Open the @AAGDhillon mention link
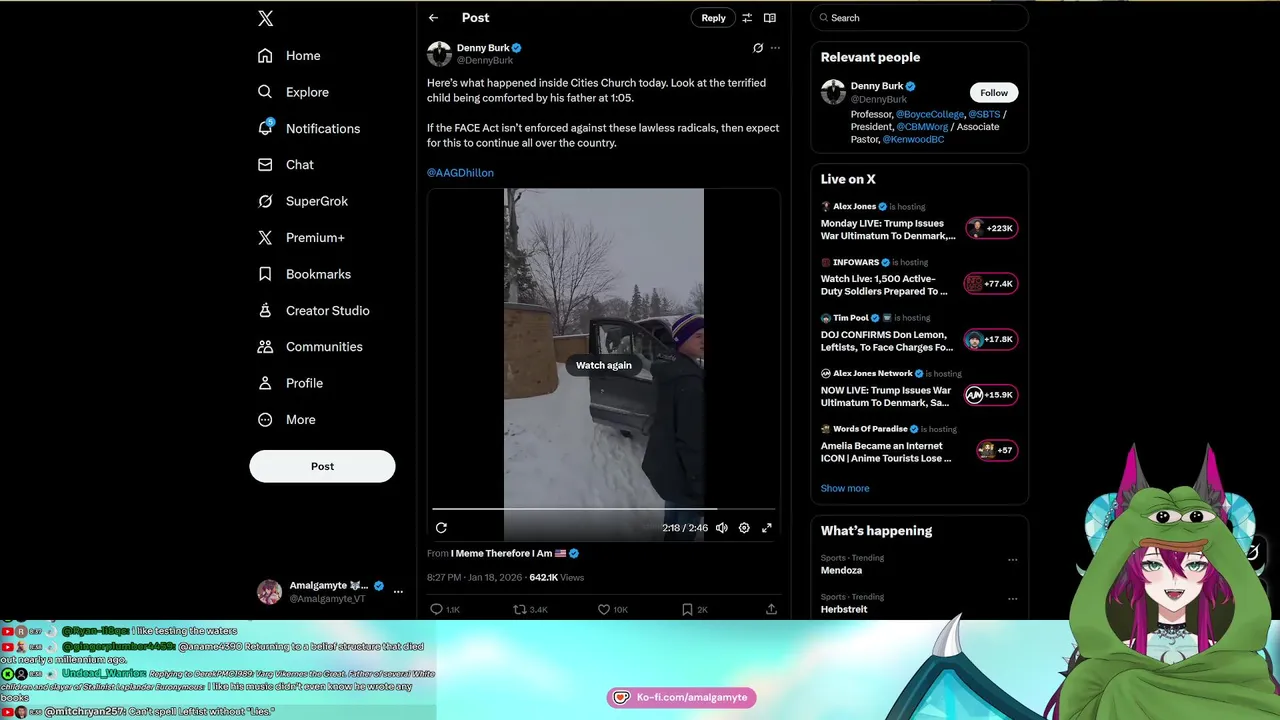Image resolution: width=1280 pixels, height=720 pixels. coord(460,173)
